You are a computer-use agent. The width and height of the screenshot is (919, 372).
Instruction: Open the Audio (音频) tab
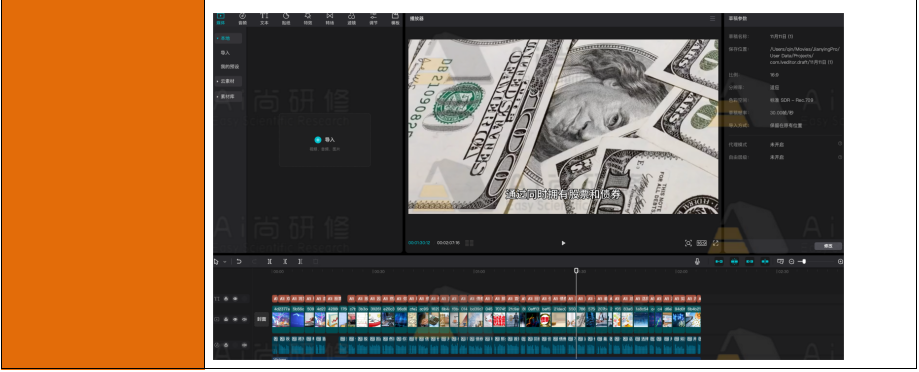(242, 19)
